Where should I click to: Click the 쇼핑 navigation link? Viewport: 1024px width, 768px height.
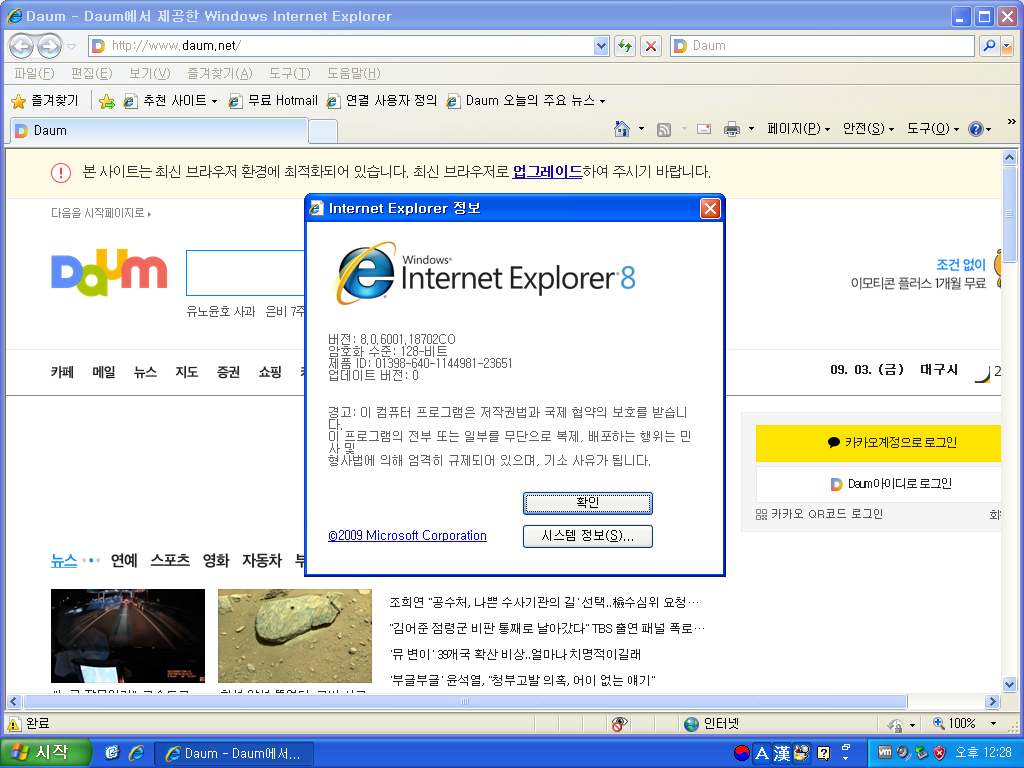click(x=270, y=372)
